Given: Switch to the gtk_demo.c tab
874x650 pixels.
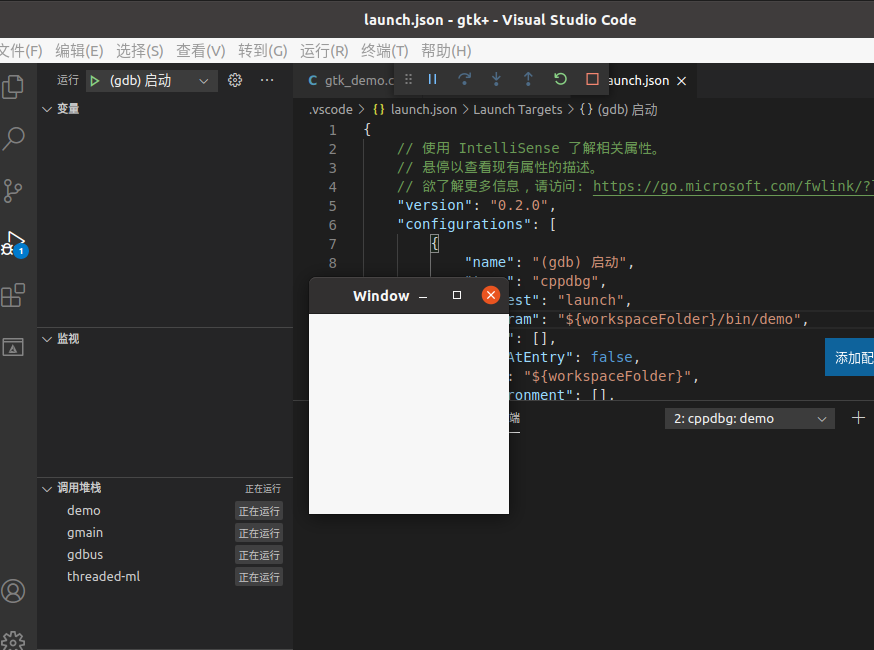Looking at the screenshot, I should 350,81.
